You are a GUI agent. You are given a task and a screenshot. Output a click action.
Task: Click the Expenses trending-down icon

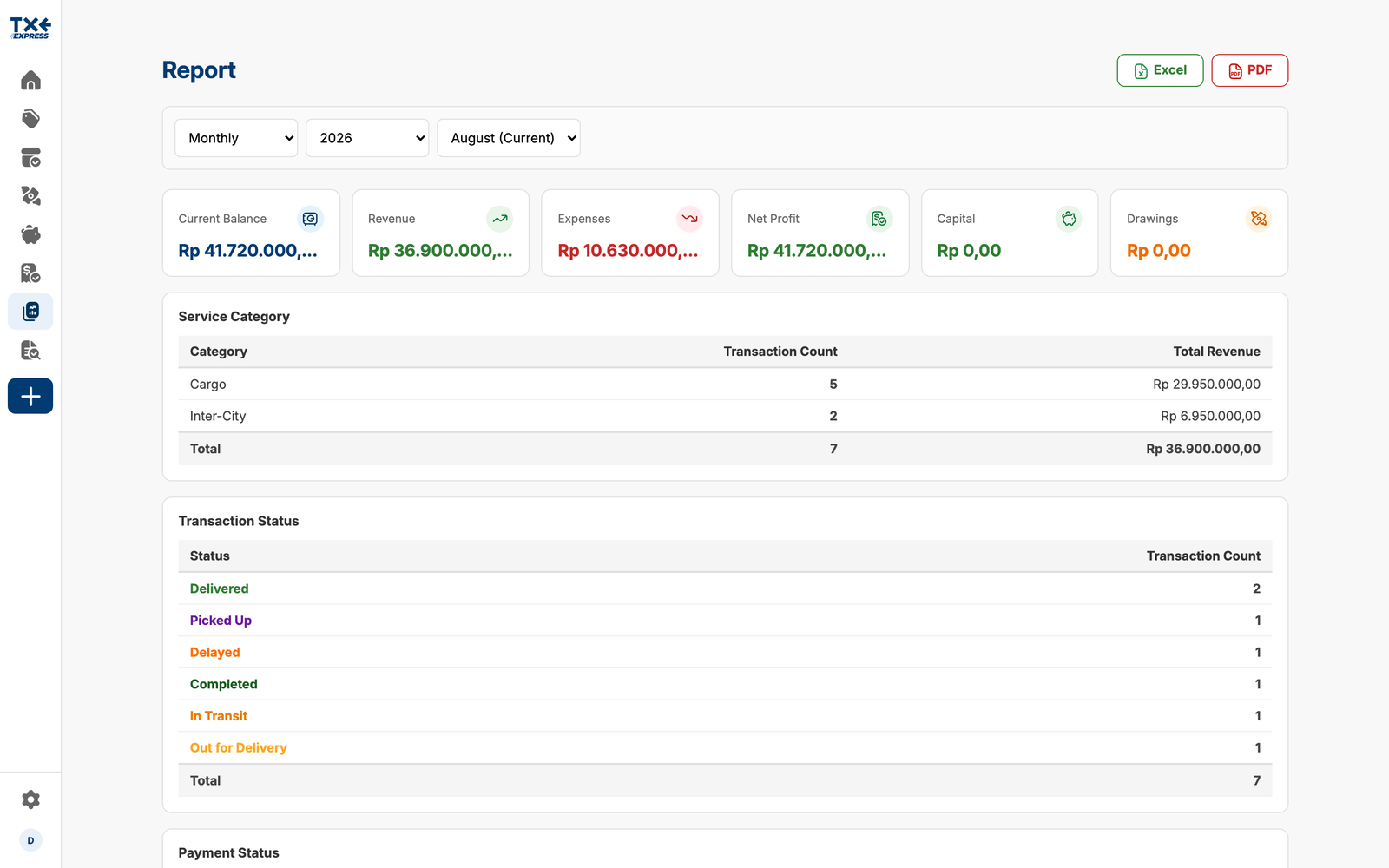coord(689,219)
